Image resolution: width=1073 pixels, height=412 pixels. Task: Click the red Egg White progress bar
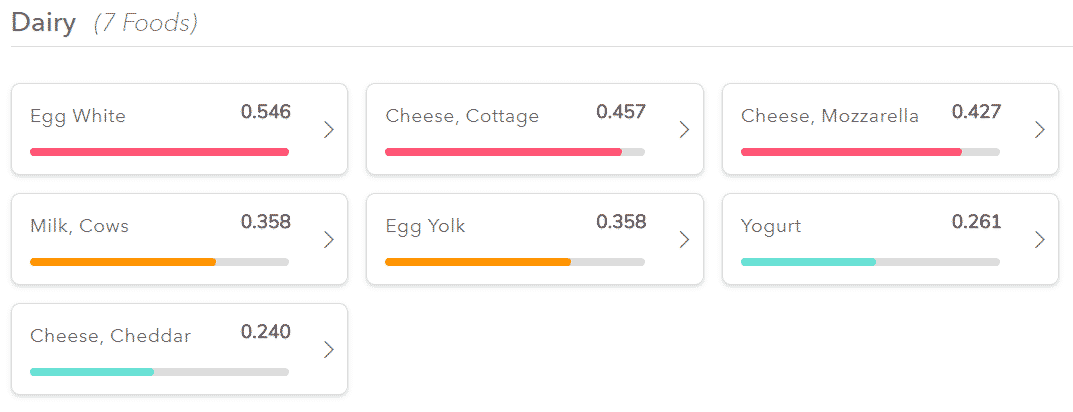(x=159, y=152)
